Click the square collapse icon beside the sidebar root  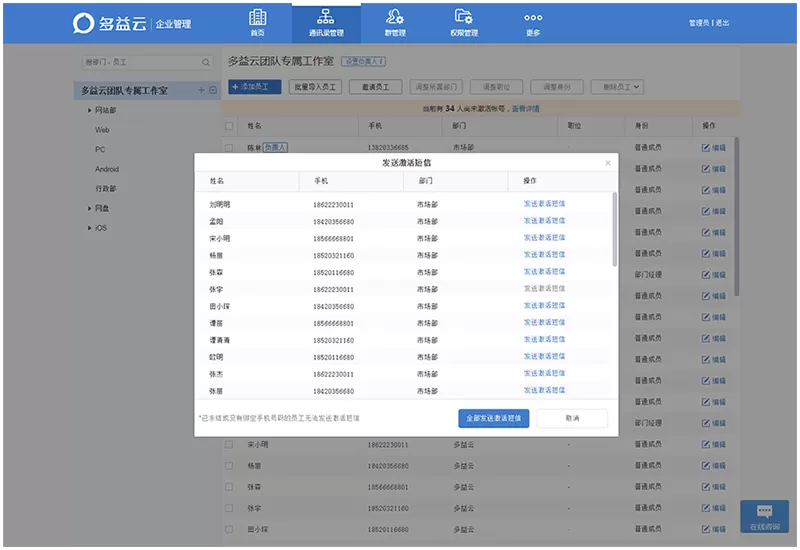tap(213, 90)
